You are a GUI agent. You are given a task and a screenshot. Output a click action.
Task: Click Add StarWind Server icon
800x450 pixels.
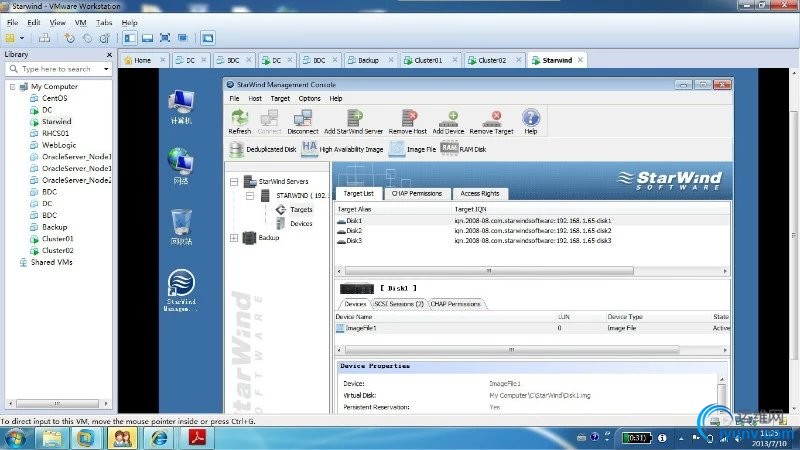click(353, 121)
